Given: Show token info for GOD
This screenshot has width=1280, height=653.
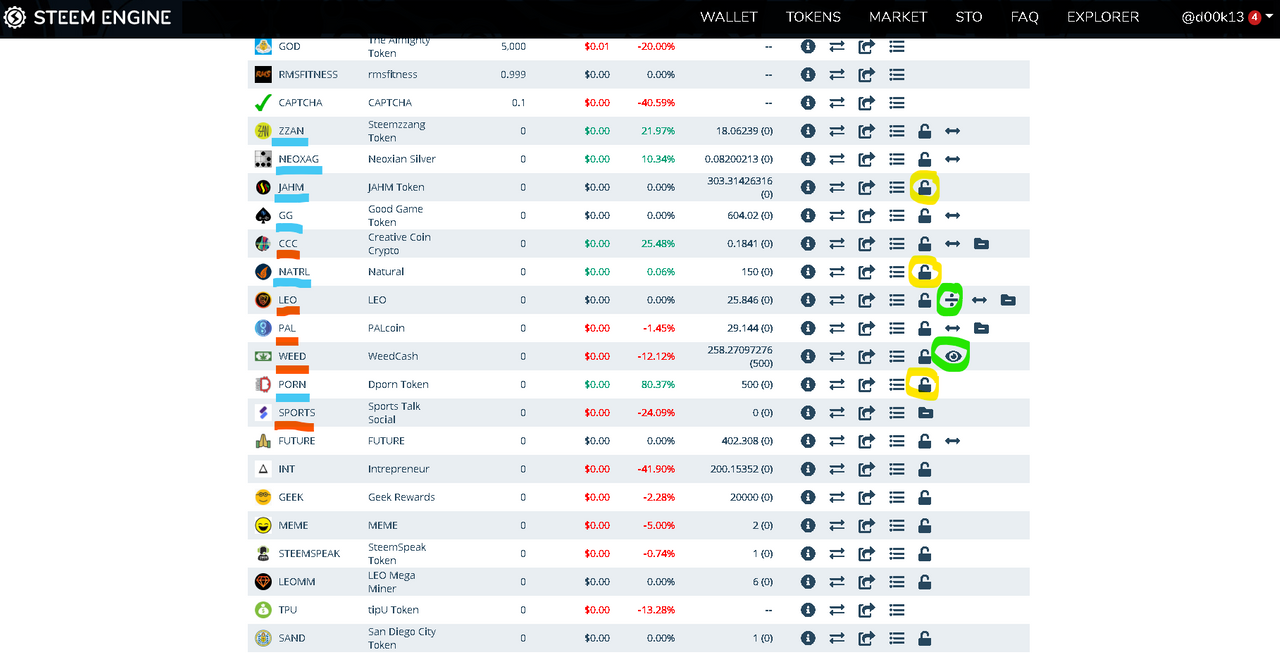Looking at the screenshot, I should [x=808, y=46].
